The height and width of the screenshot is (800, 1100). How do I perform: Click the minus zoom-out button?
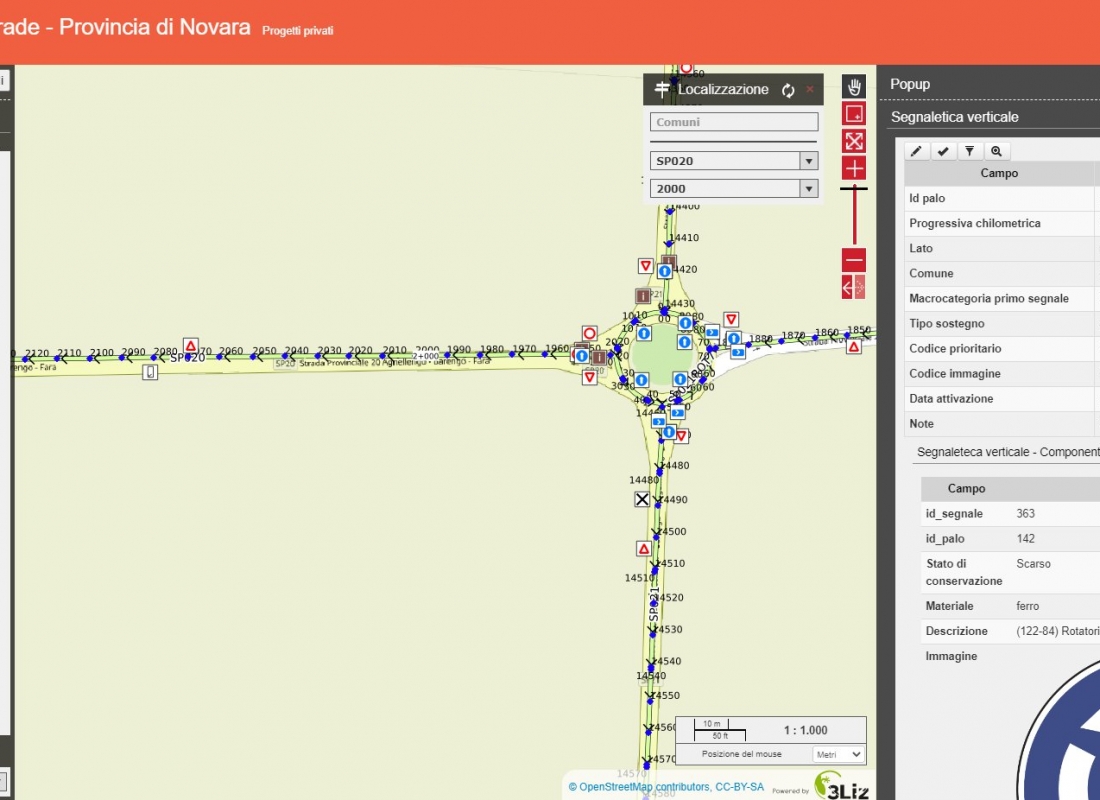(x=854, y=260)
